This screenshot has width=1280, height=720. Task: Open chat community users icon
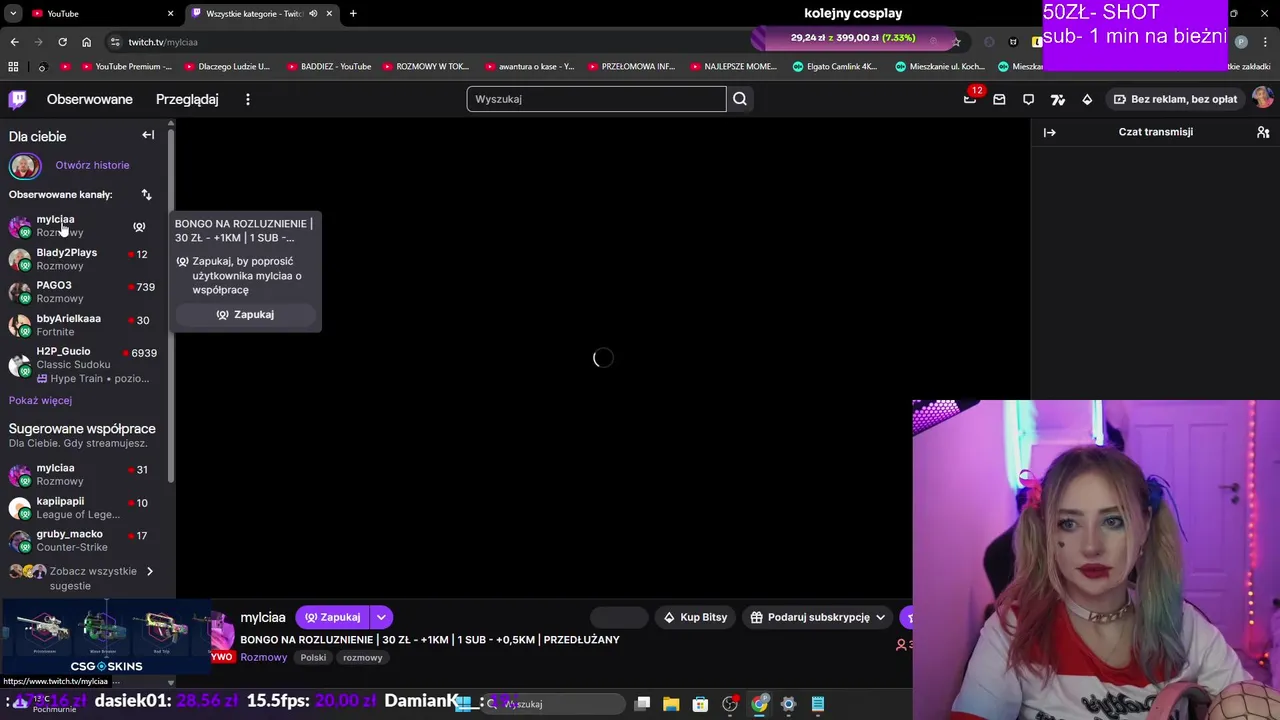(x=1263, y=132)
